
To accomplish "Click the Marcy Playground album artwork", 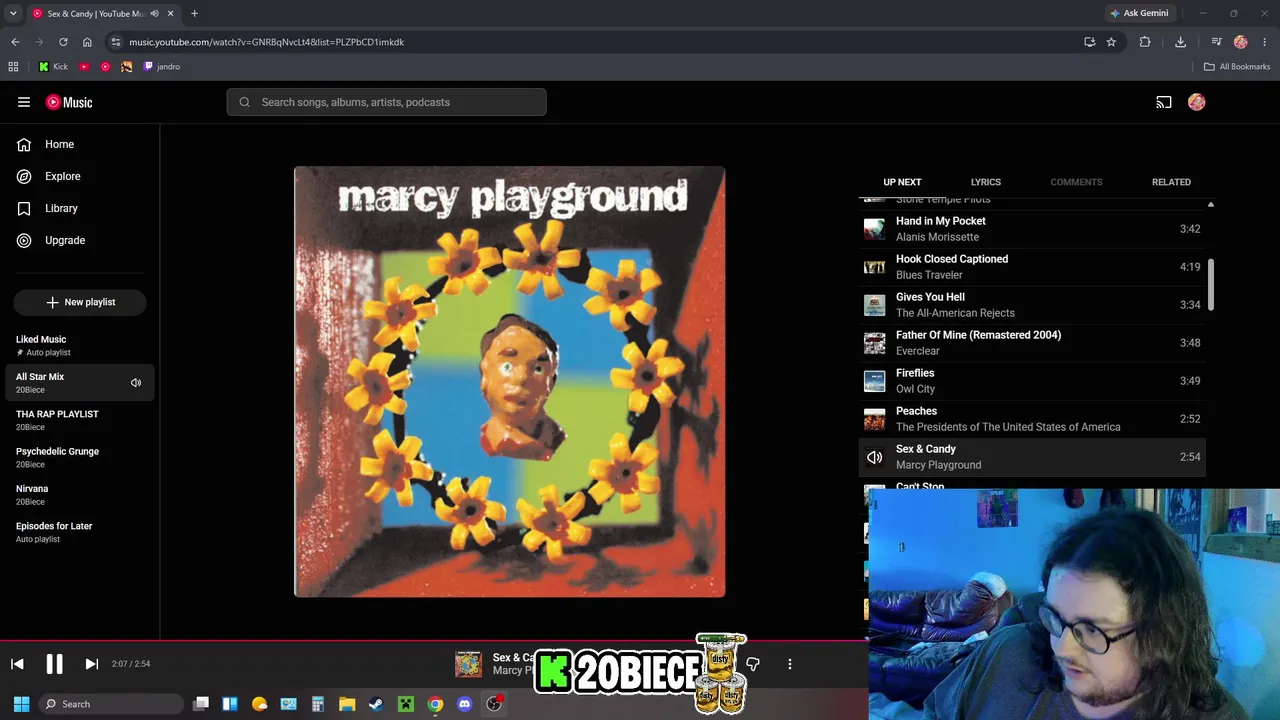I will [x=509, y=382].
